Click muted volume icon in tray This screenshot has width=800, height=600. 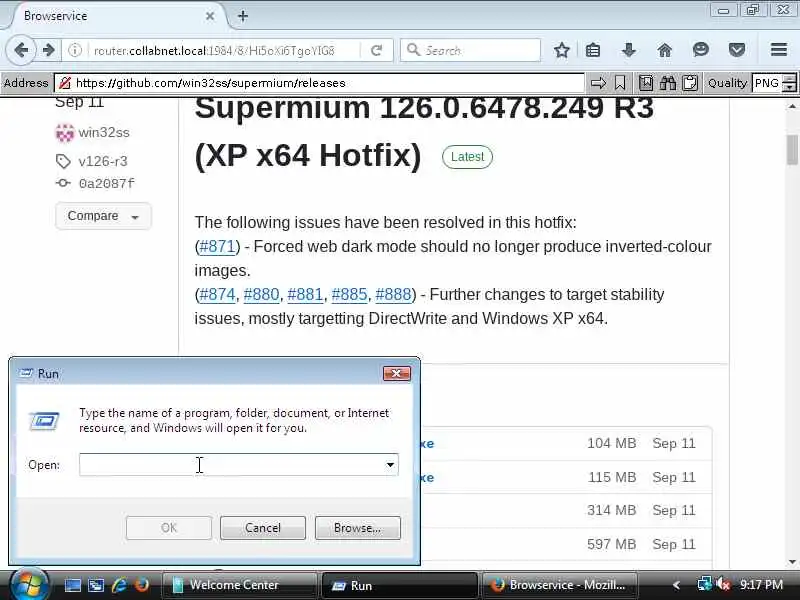tap(723, 584)
